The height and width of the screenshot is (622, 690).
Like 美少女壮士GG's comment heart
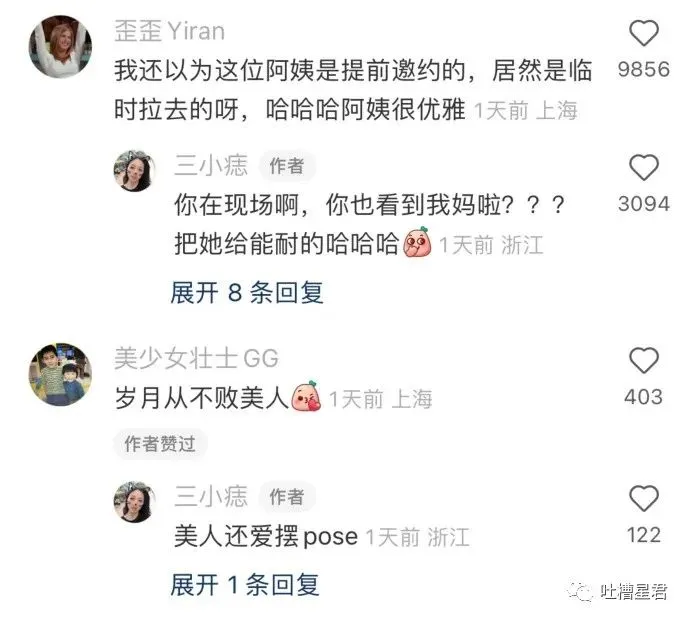644,361
